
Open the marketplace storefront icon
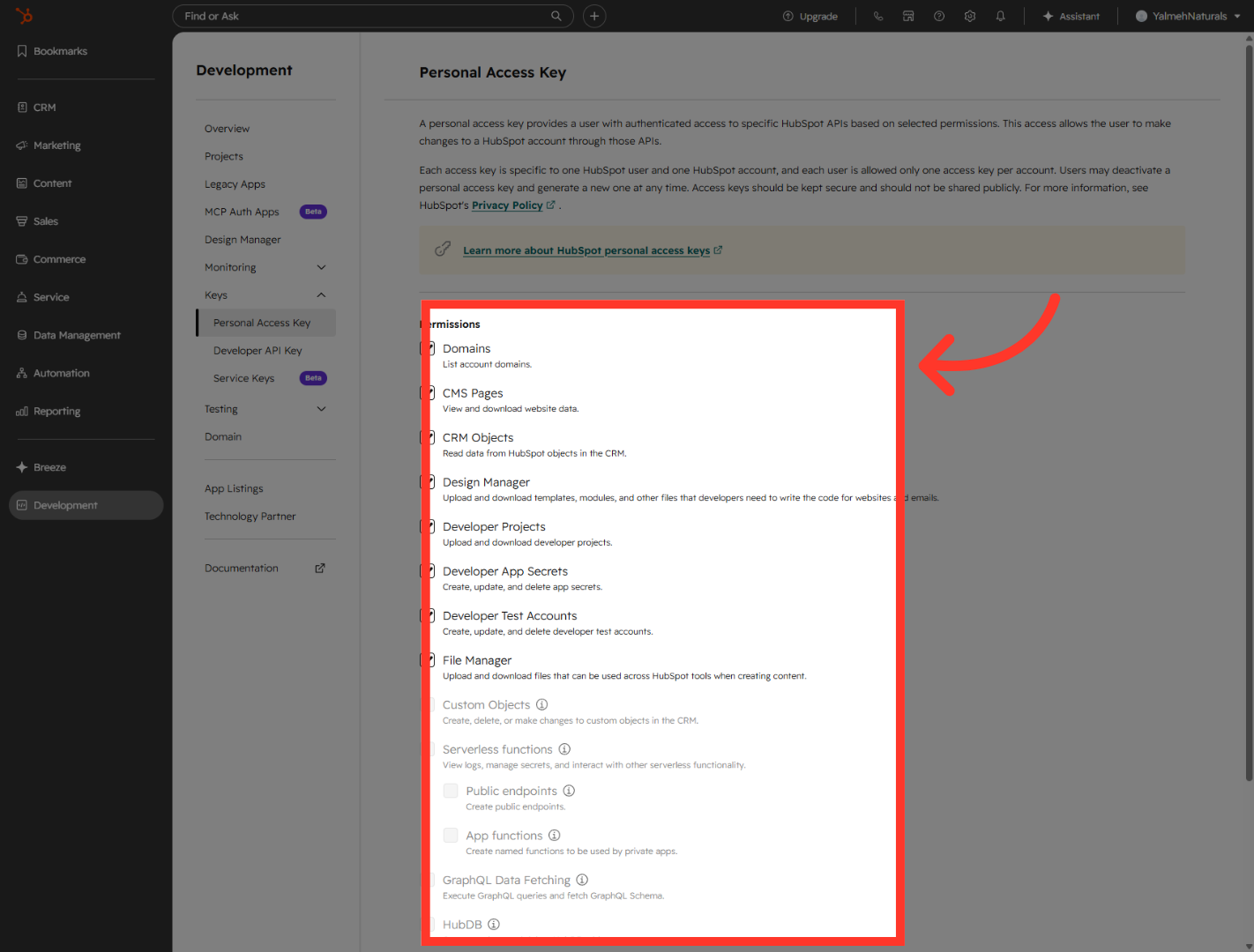coord(908,16)
